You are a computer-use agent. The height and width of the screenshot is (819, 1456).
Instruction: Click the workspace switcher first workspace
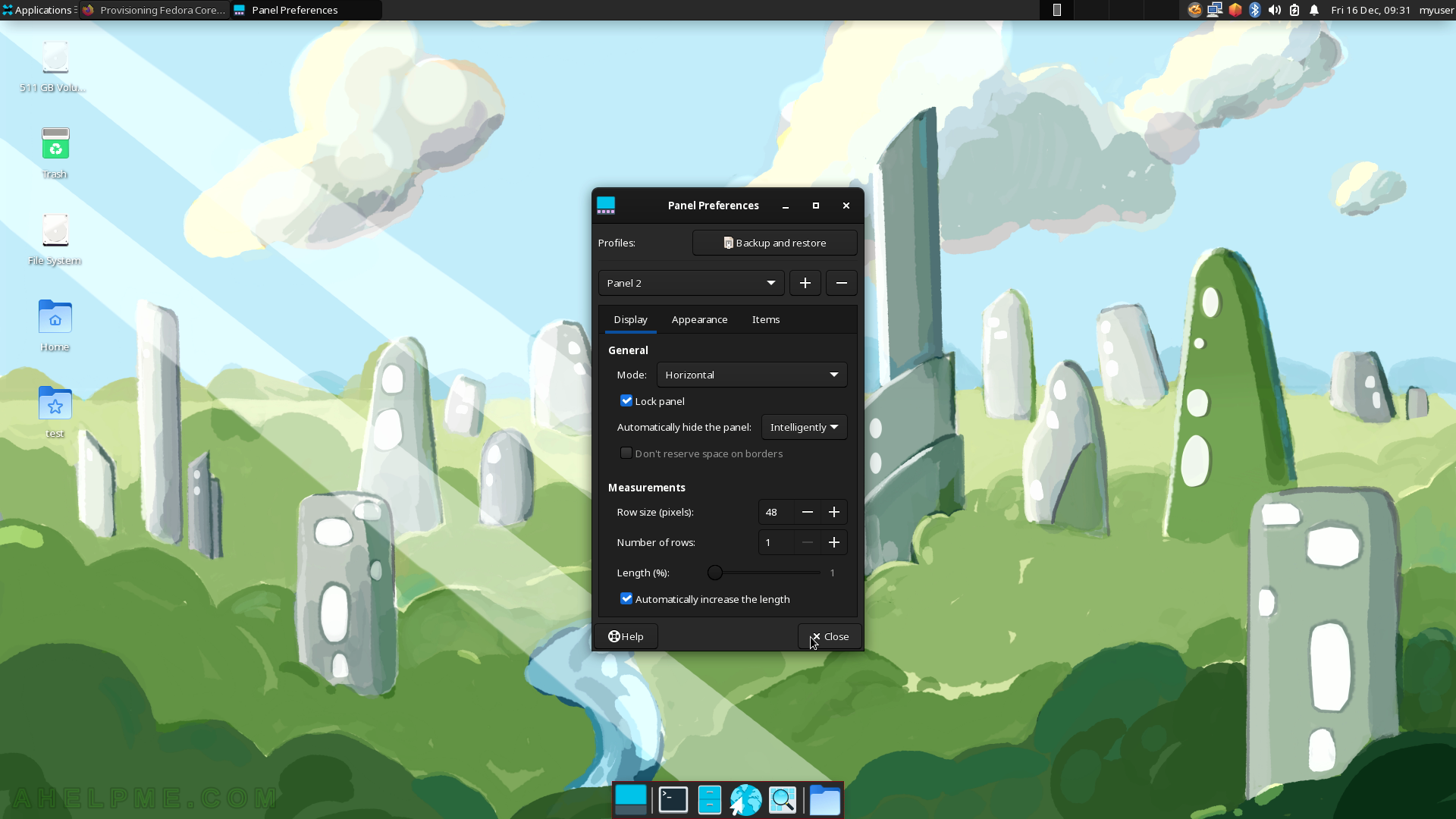[1057, 10]
